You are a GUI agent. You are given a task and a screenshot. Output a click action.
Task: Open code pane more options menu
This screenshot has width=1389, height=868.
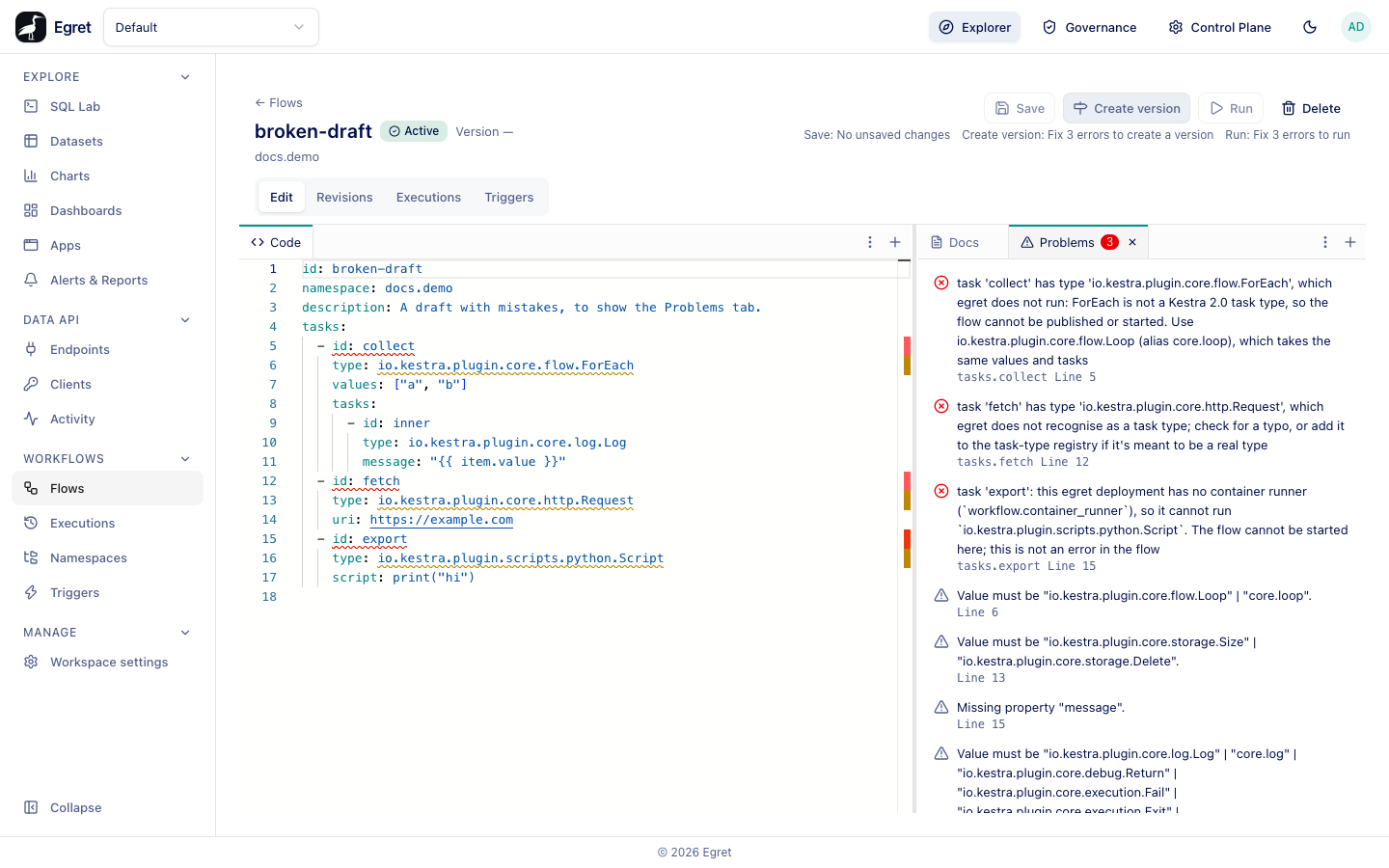(x=870, y=243)
